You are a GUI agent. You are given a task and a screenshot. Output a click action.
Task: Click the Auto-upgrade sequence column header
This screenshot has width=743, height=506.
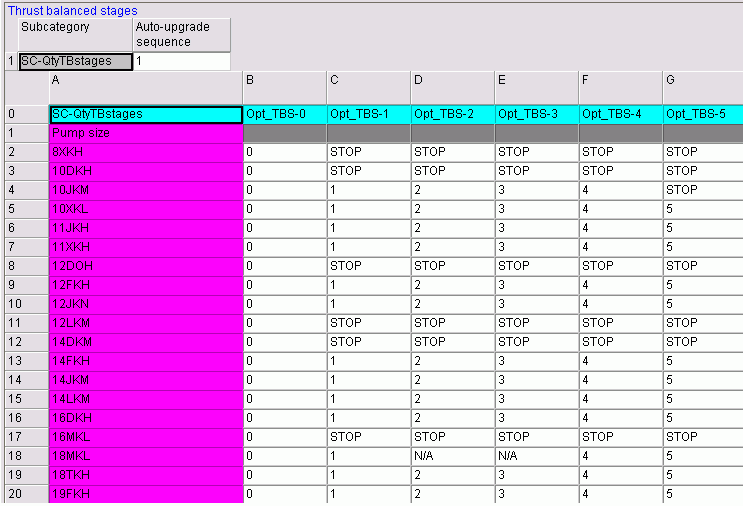(182, 35)
